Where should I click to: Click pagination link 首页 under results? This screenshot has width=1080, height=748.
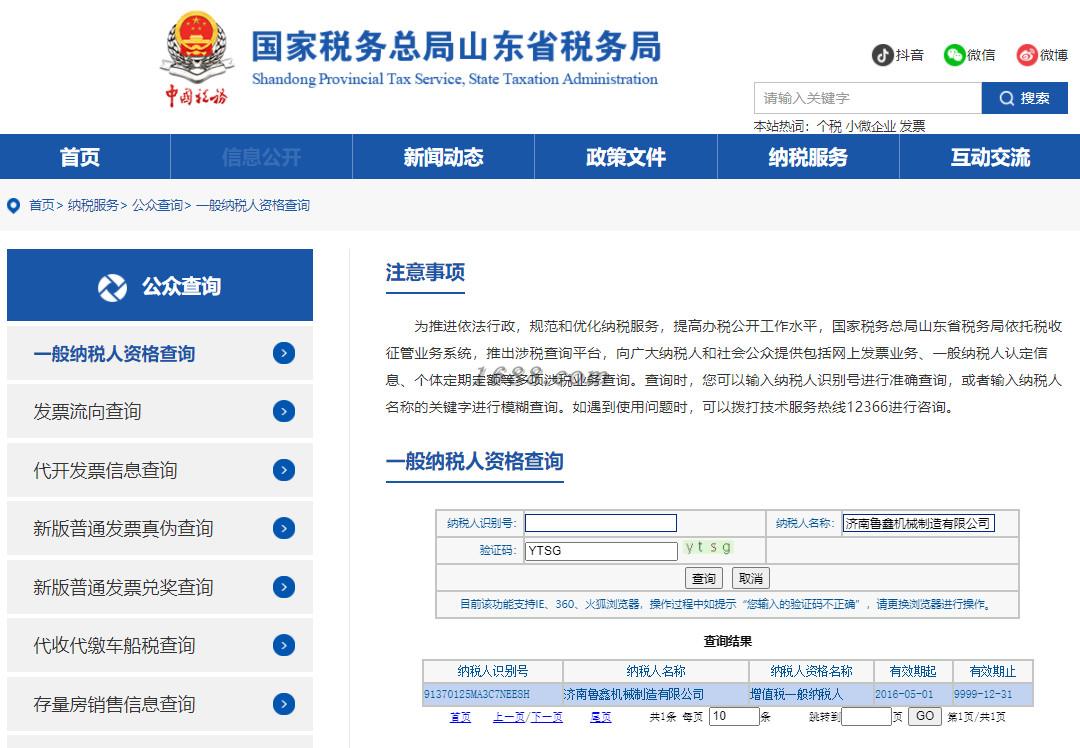tap(460, 717)
